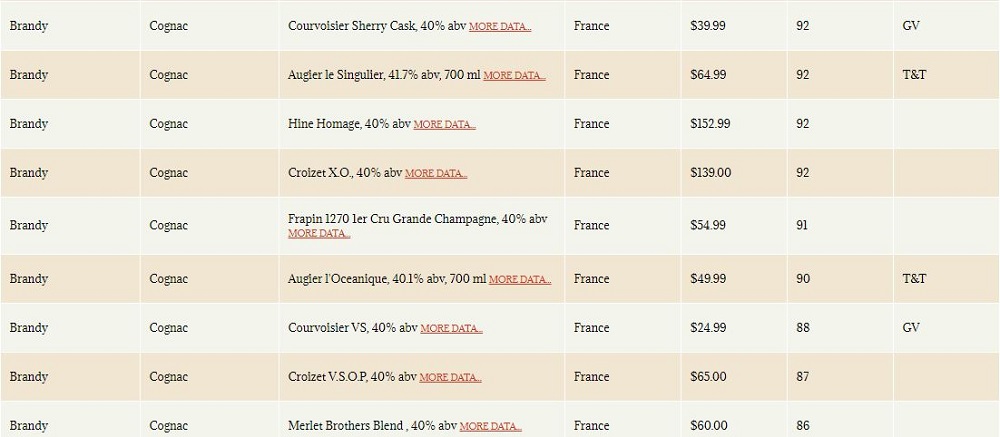Click the $152.99 price for Hine Homage

(710, 124)
